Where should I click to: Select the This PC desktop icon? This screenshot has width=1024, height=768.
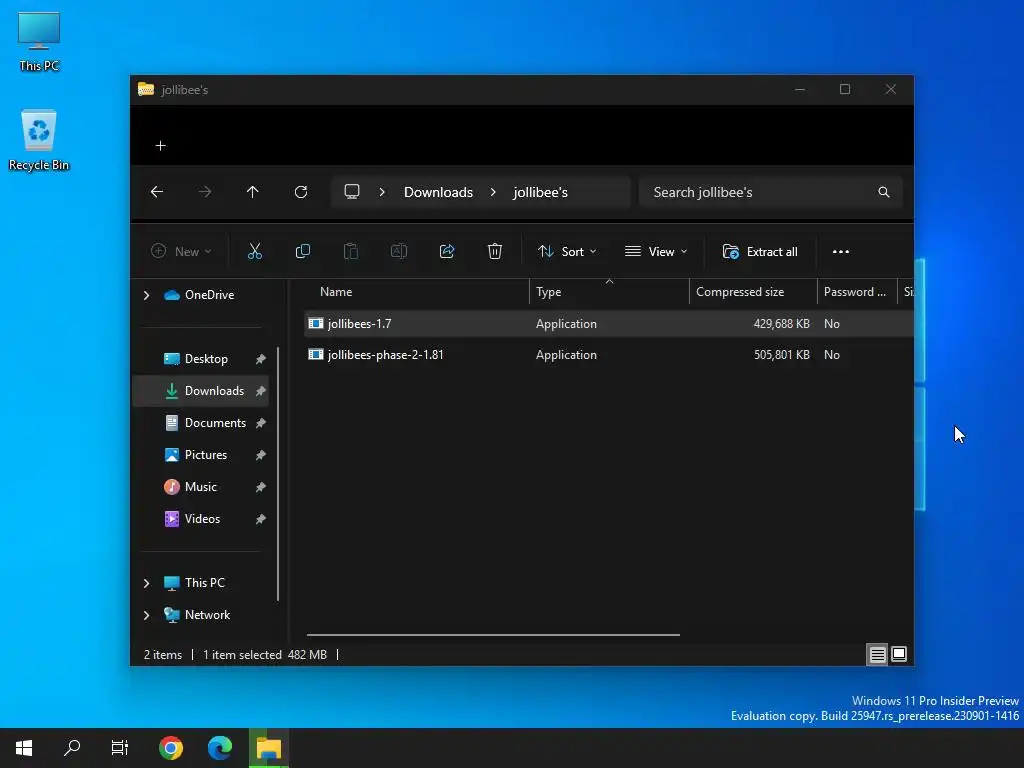point(39,41)
